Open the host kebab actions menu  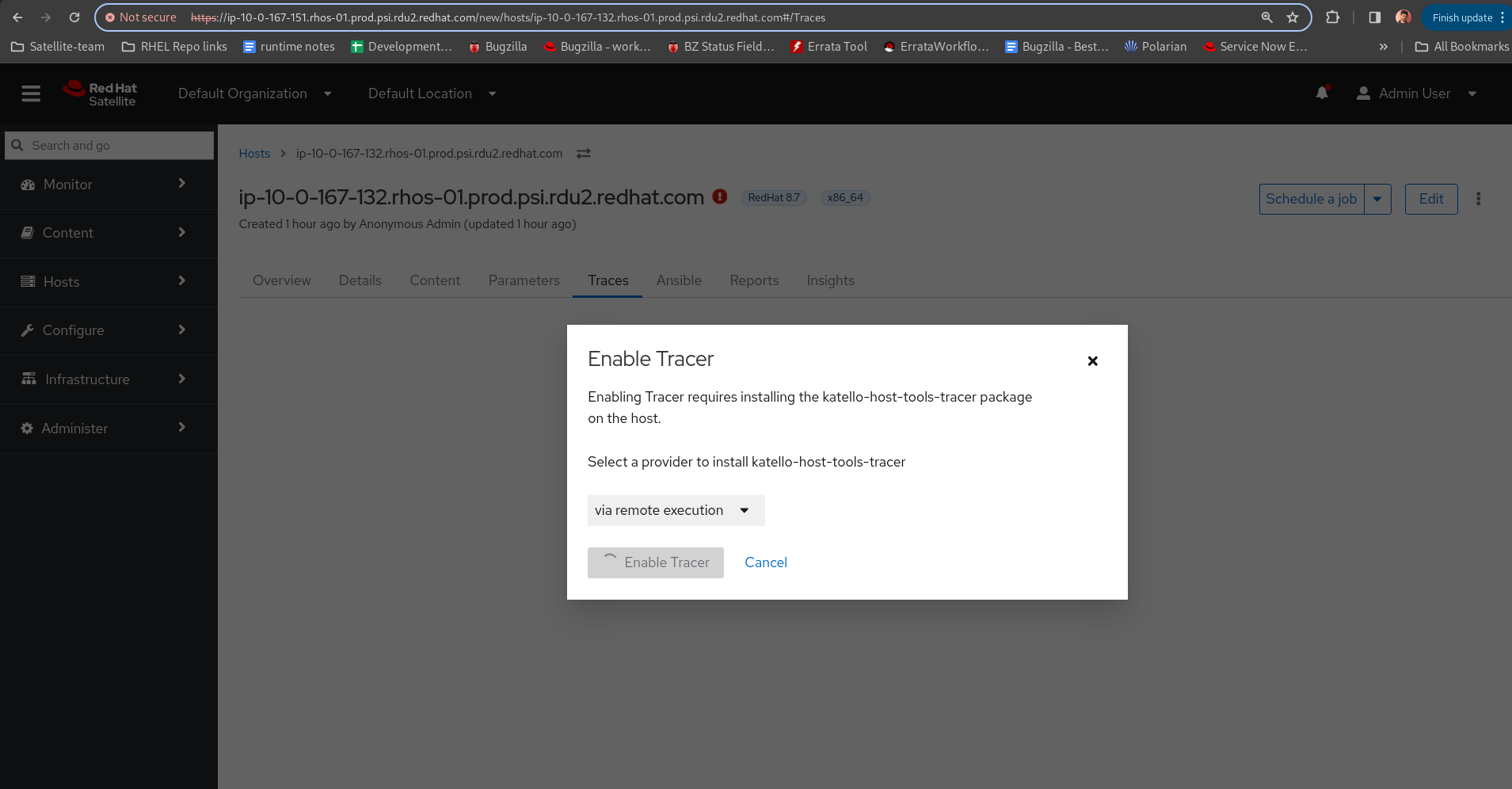(x=1478, y=199)
